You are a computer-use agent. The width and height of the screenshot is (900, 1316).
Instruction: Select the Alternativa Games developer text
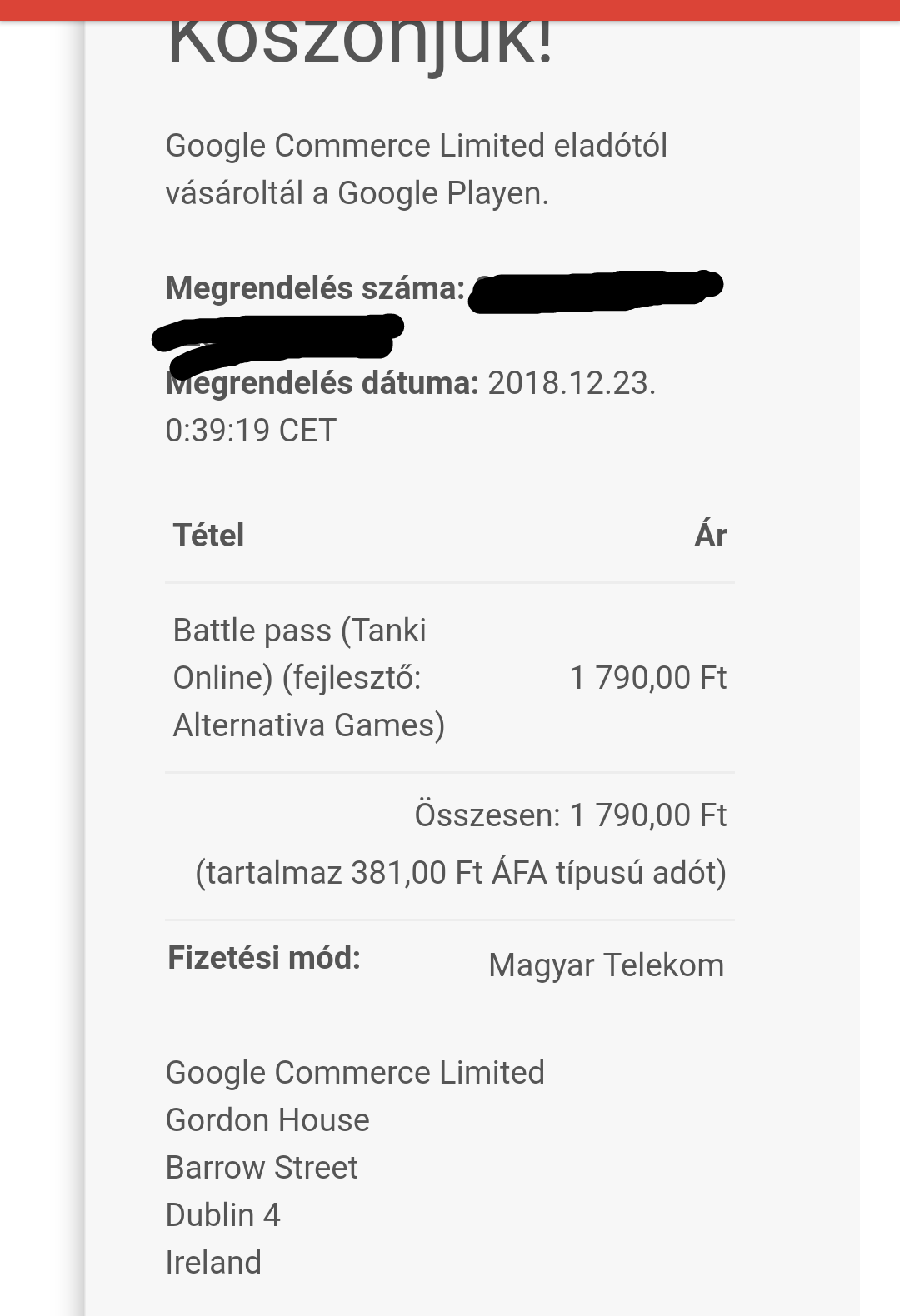click(x=308, y=725)
